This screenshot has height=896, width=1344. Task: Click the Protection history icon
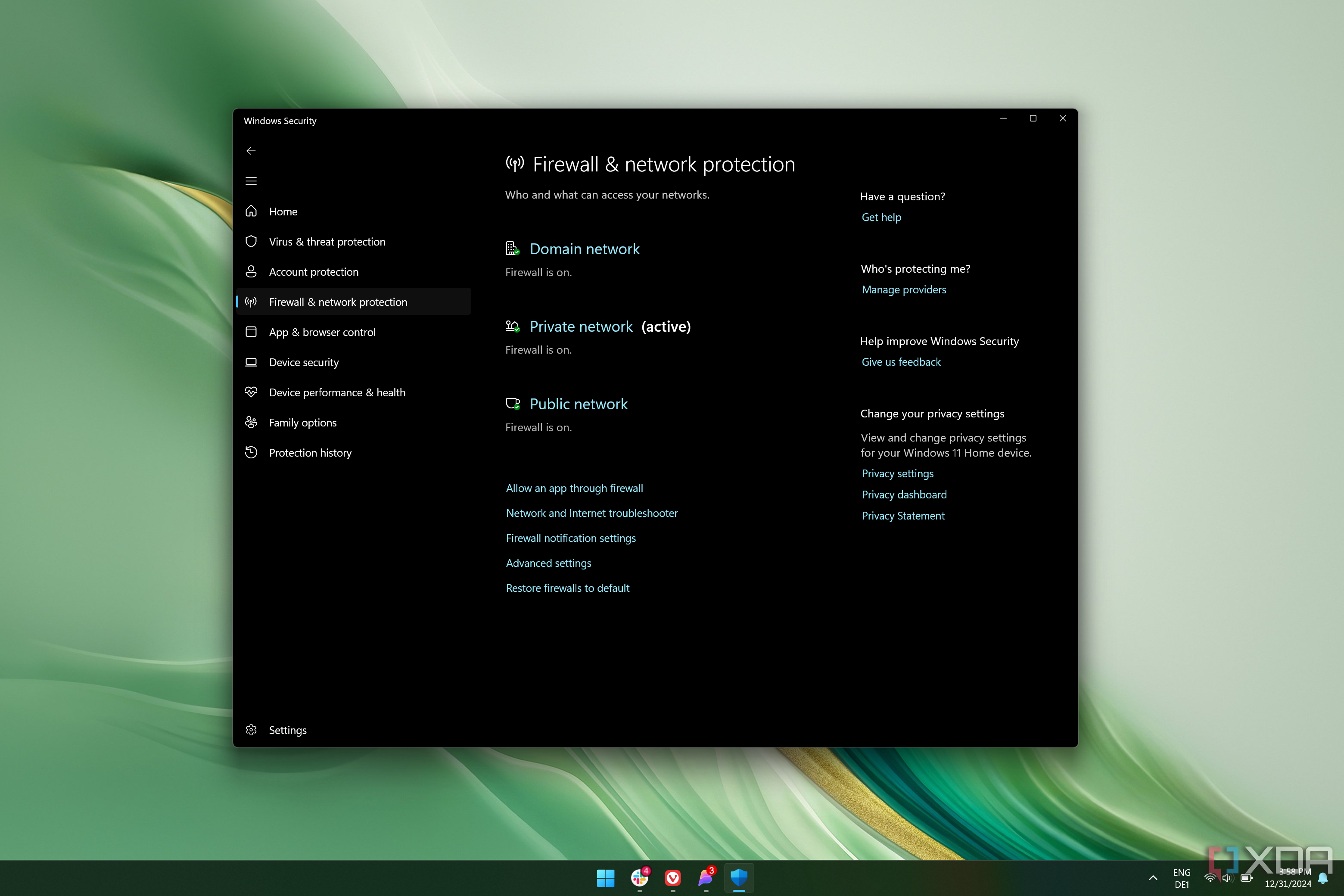[251, 452]
